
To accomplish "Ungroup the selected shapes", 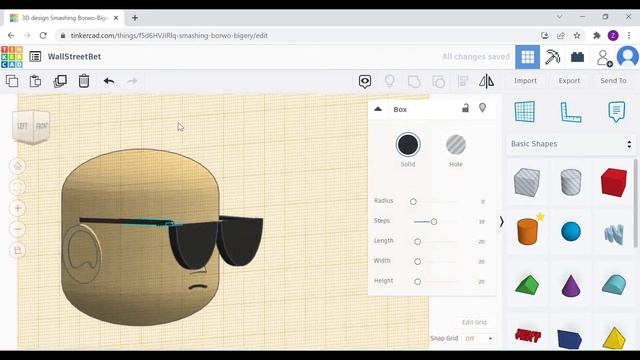I will (438, 81).
